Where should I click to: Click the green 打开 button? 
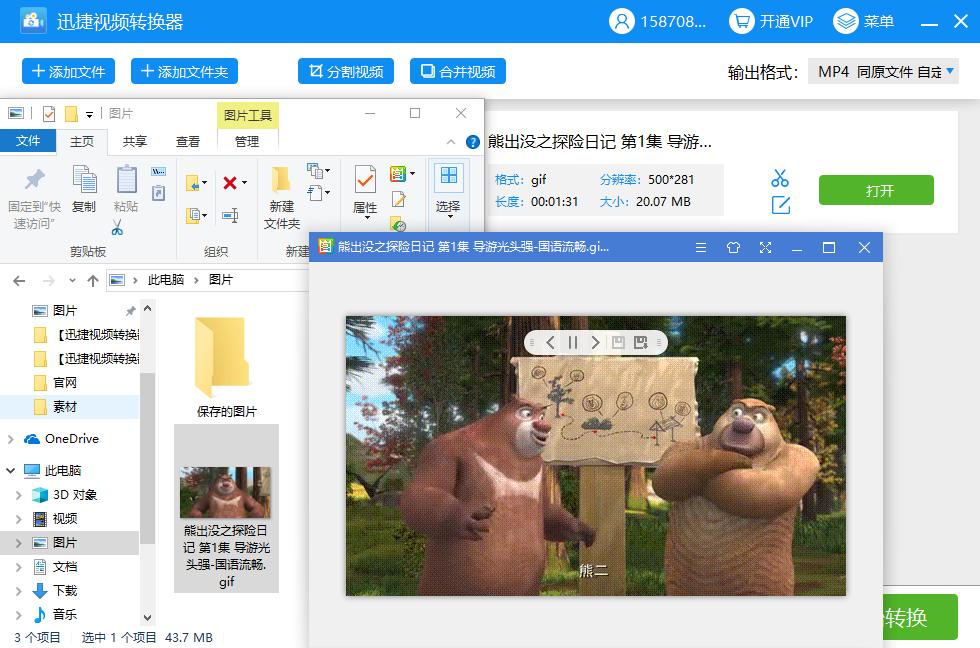click(x=875, y=191)
